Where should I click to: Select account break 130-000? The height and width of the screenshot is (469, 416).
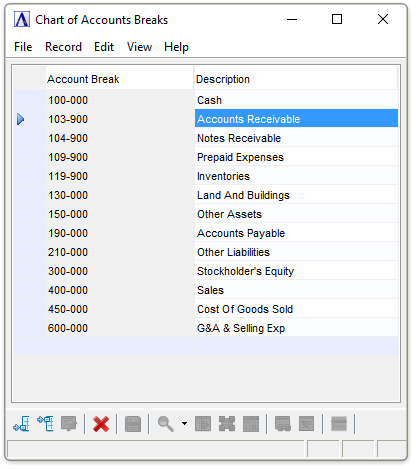pos(119,195)
